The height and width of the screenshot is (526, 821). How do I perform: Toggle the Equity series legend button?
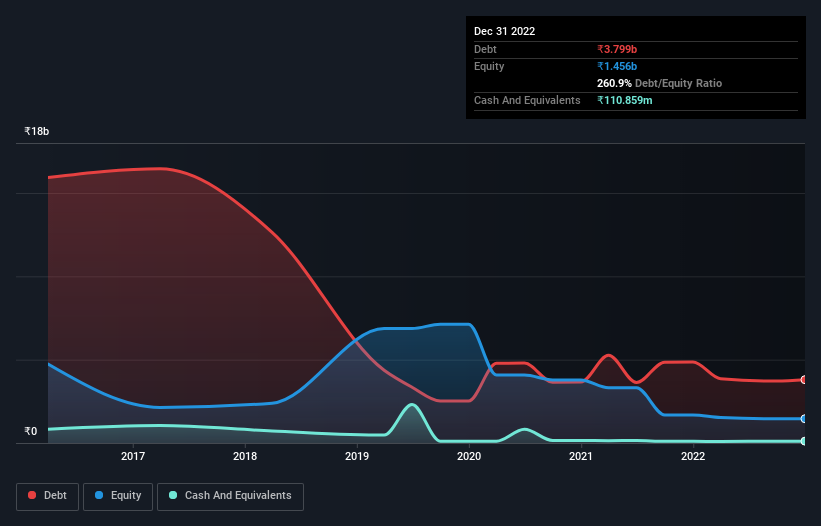tap(118, 496)
